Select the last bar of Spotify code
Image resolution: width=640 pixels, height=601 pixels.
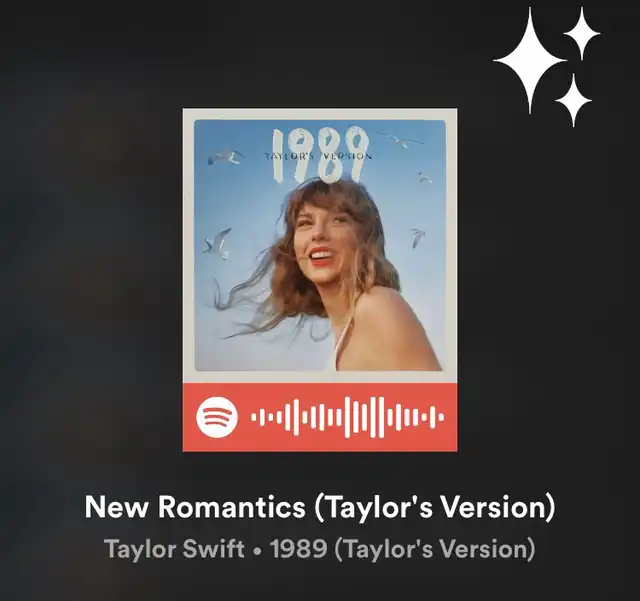click(441, 417)
